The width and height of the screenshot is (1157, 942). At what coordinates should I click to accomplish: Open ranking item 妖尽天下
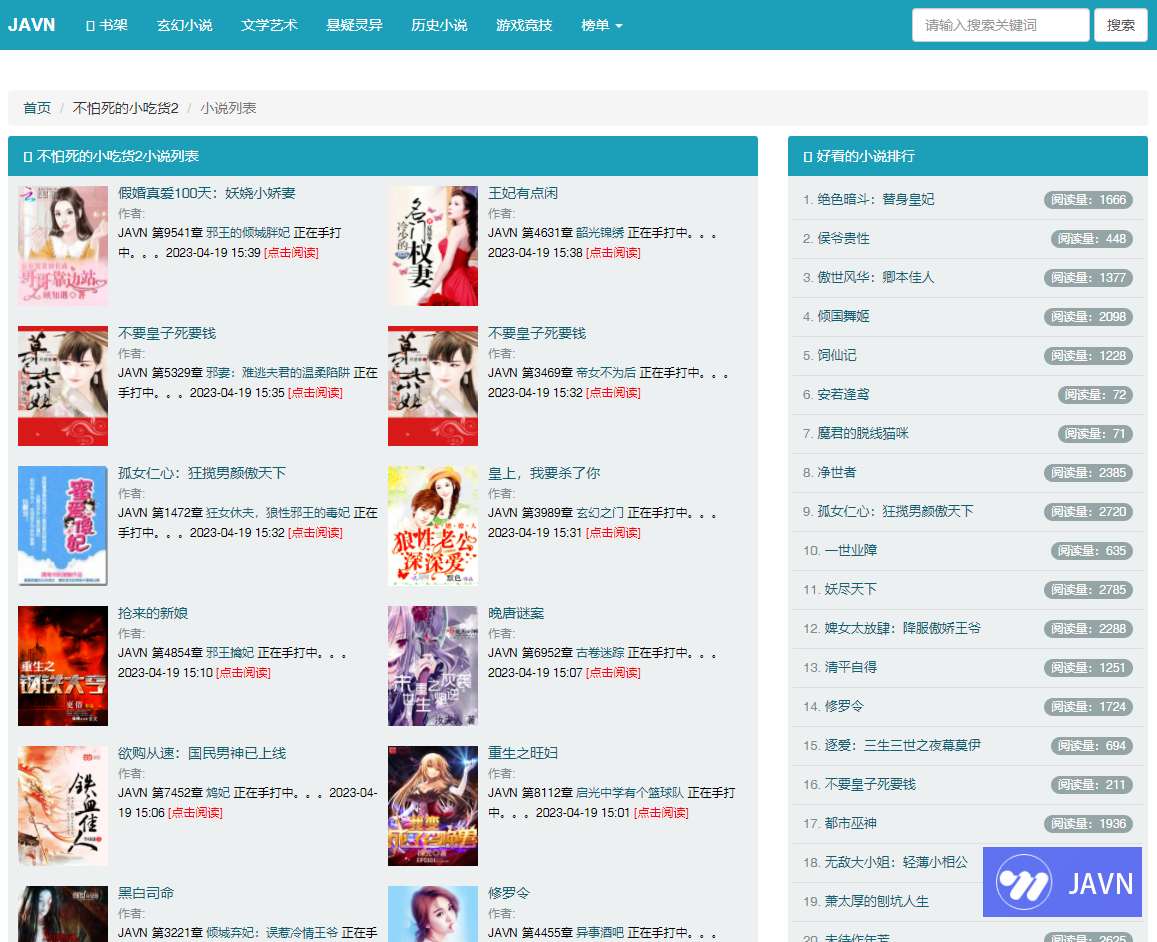851,590
